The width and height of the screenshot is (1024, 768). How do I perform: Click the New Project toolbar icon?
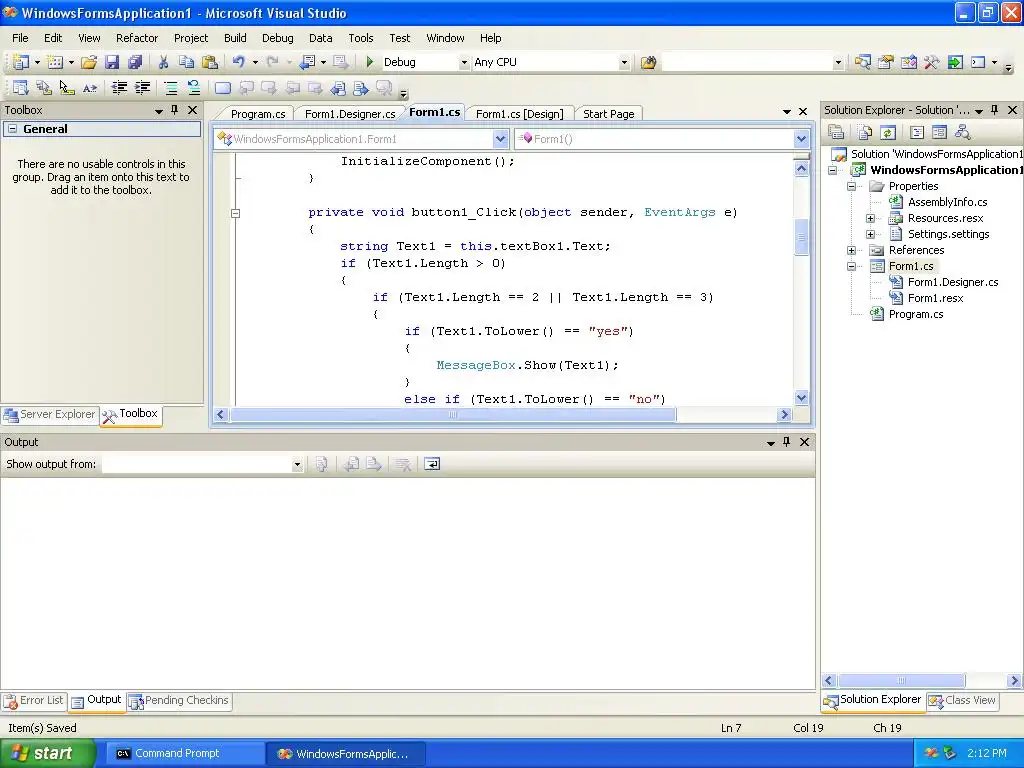pos(21,62)
